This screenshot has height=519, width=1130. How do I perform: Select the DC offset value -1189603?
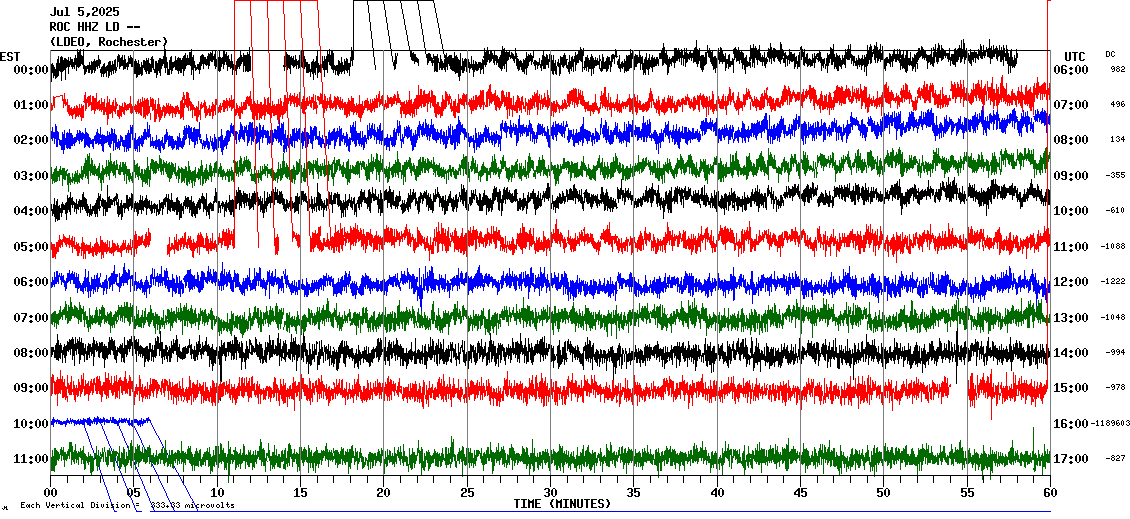(x=1109, y=424)
